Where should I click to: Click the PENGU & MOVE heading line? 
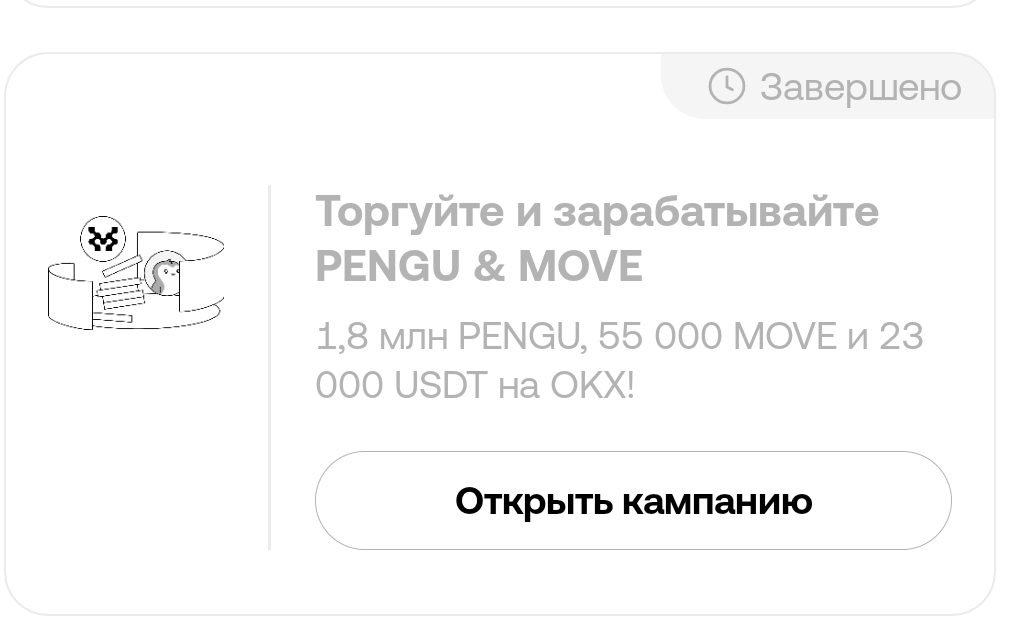[x=479, y=266]
